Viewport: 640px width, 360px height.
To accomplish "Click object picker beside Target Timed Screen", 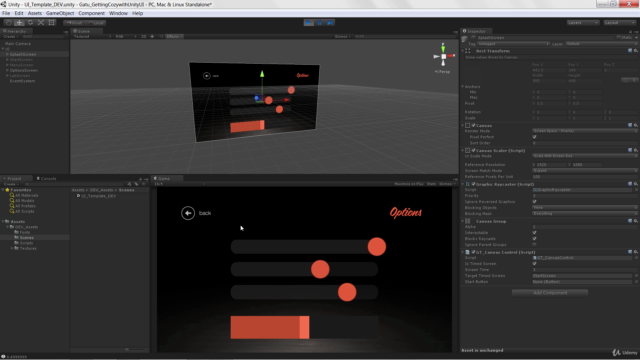I will click(x=636, y=276).
